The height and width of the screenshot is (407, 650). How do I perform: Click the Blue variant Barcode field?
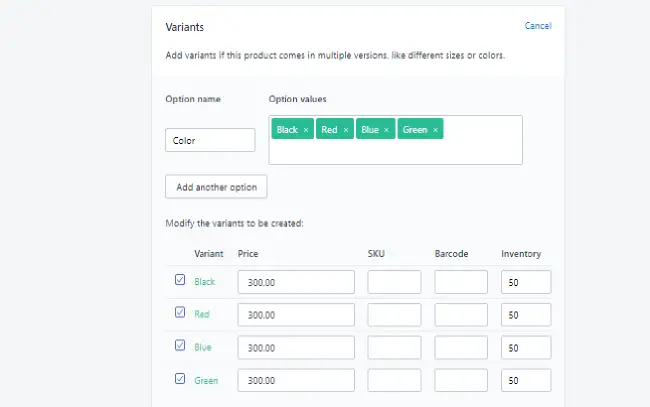(x=461, y=348)
